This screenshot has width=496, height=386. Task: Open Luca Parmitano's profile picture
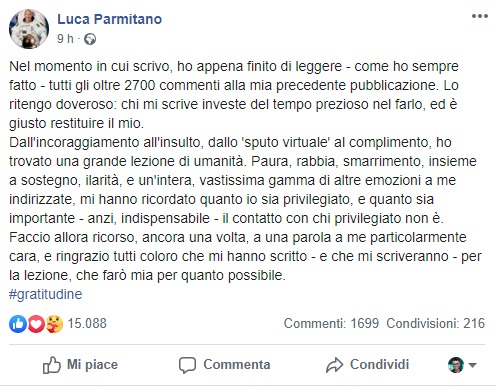(x=29, y=29)
